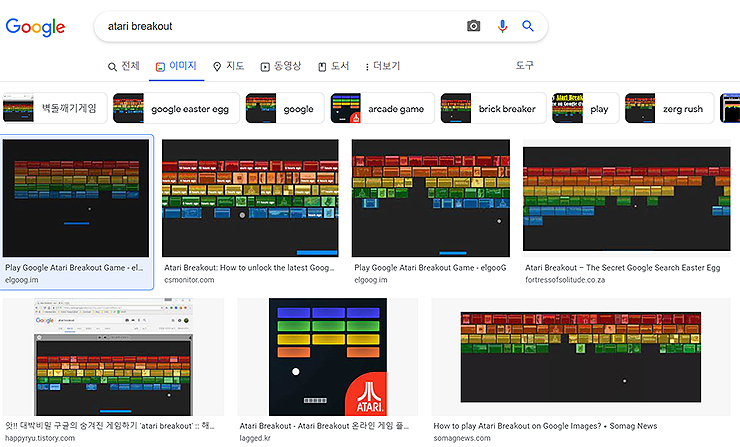Select the 이미지 (Images) tab
Viewport: 740px width, 447px height.
coord(176,66)
